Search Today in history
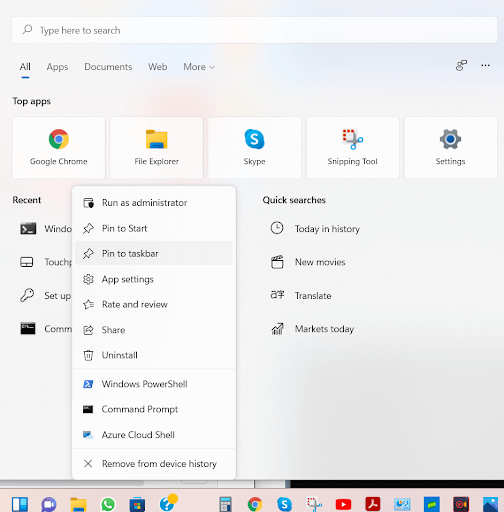The height and width of the screenshot is (512, 504). click(327, 229)
